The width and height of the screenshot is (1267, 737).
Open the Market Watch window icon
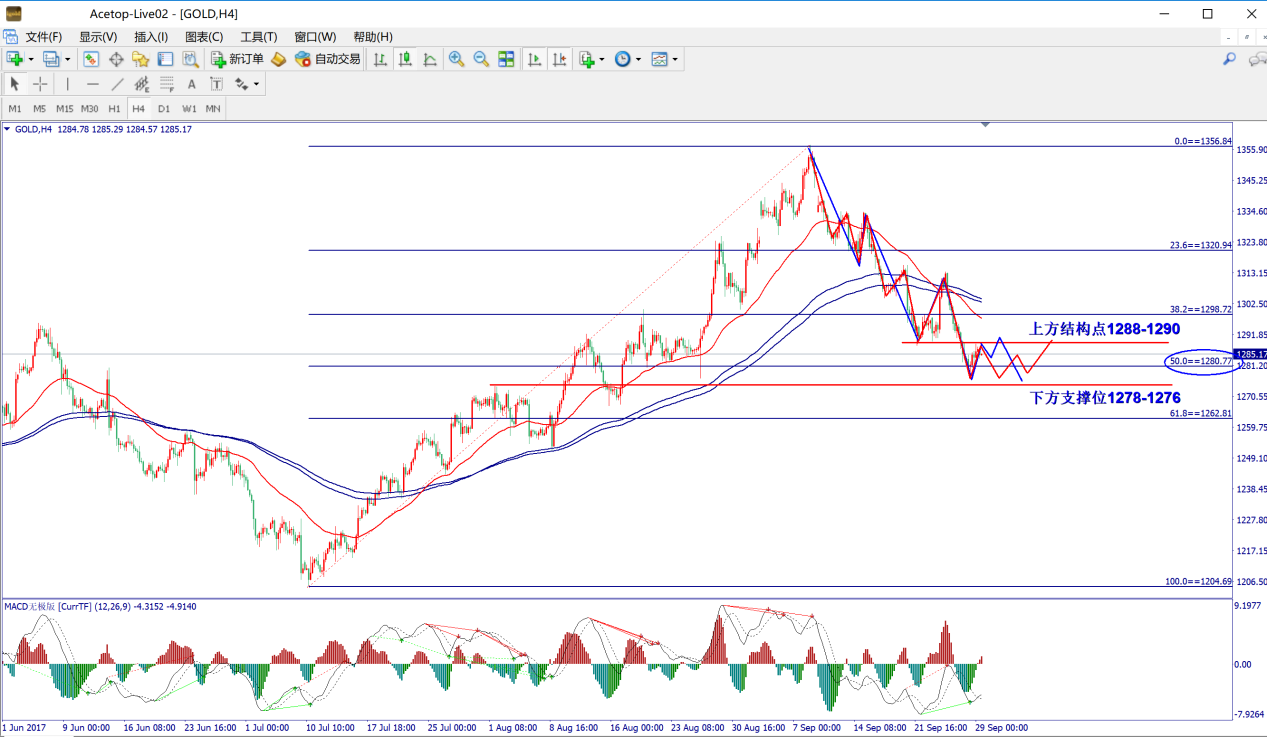pos(91,59)
